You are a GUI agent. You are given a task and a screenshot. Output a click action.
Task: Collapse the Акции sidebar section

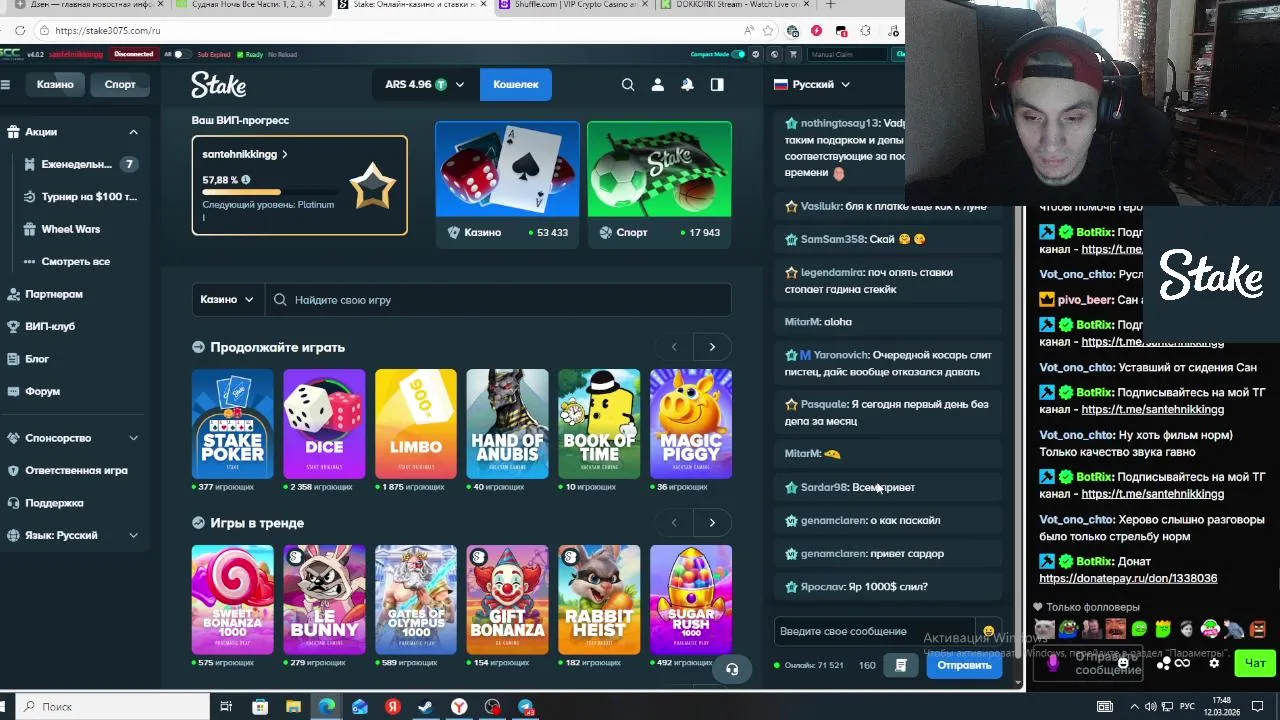click(133, 132)
